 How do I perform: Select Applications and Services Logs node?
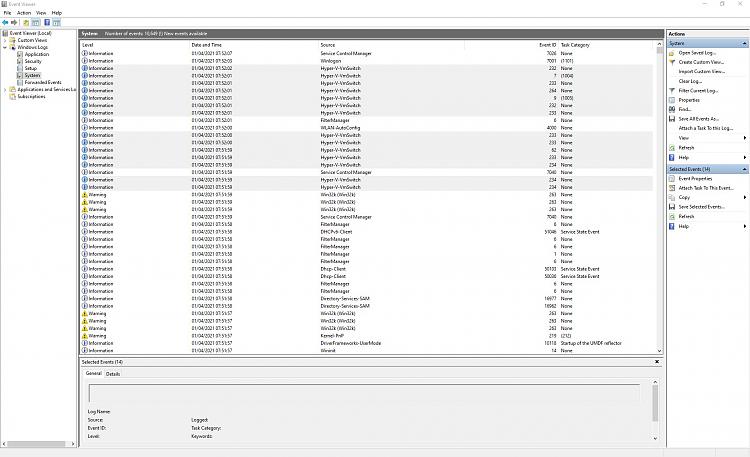tap(46, 89)
